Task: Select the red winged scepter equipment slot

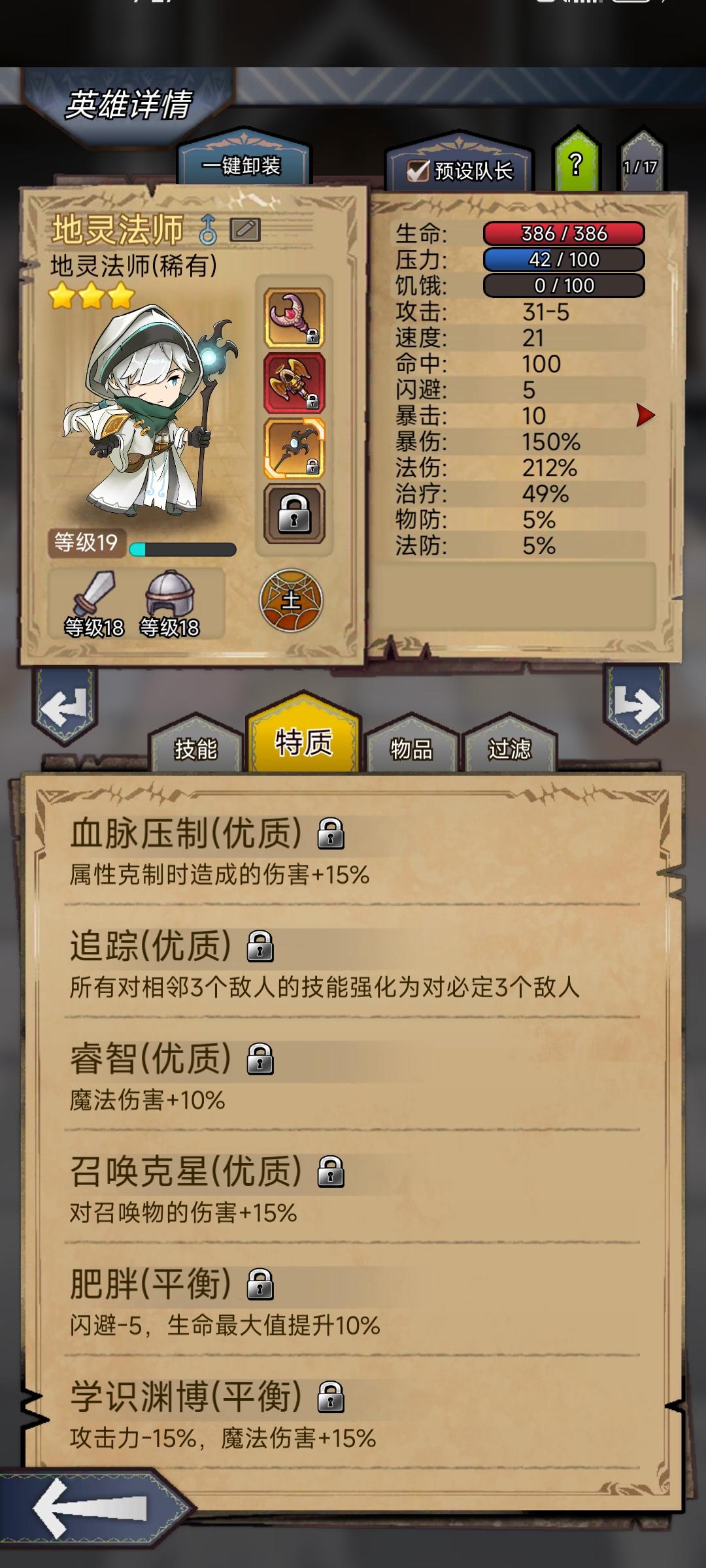Action: 294,384
